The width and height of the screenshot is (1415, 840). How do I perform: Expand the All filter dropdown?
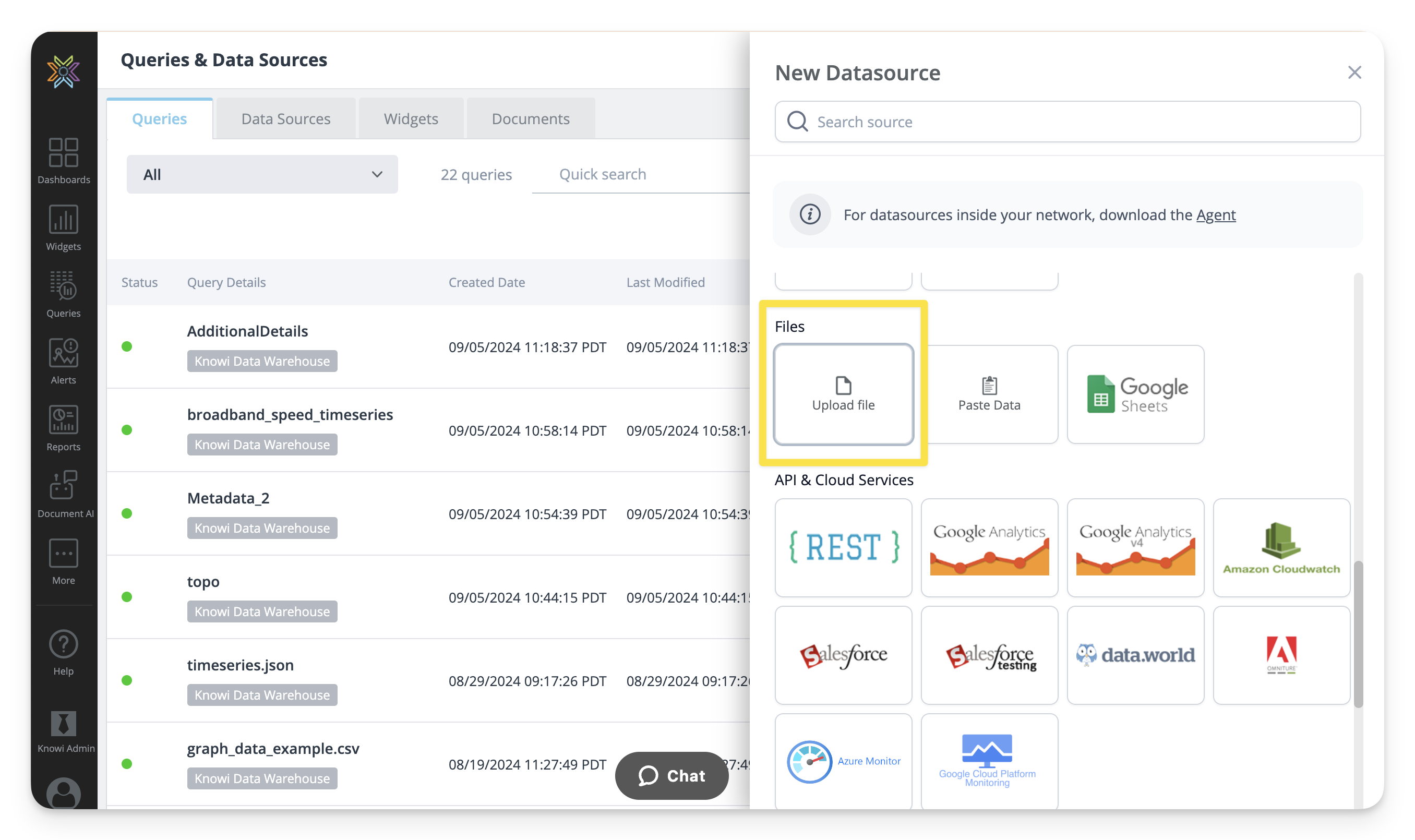click(262, 174)
